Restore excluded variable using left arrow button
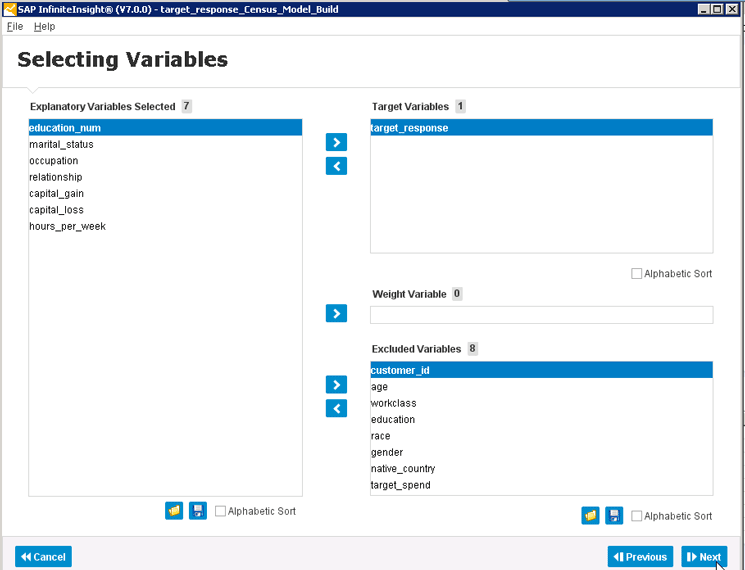Screen dimensions: 745x570 tap(336, 408)
